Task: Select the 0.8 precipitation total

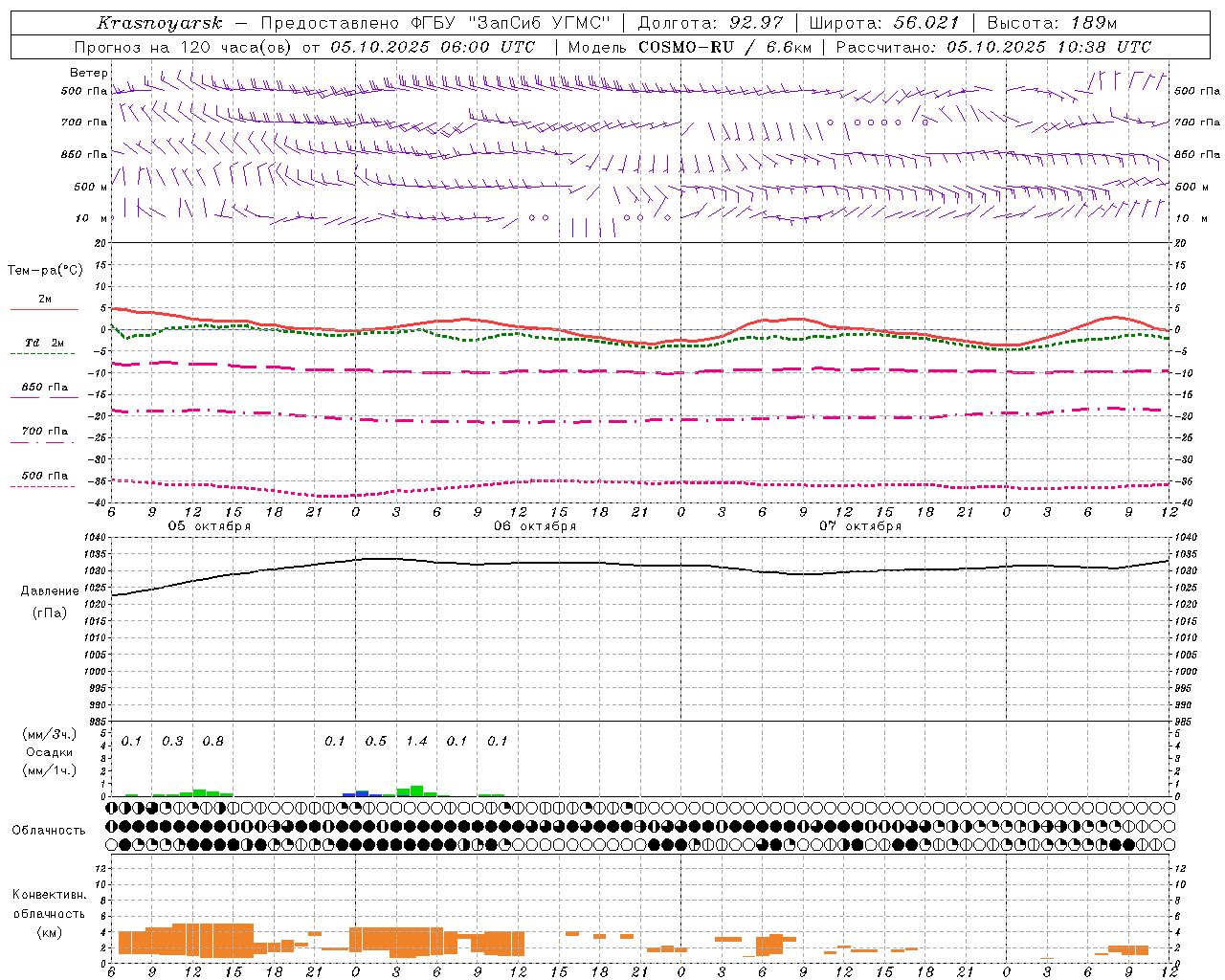Action: click(x=213, y=742)
